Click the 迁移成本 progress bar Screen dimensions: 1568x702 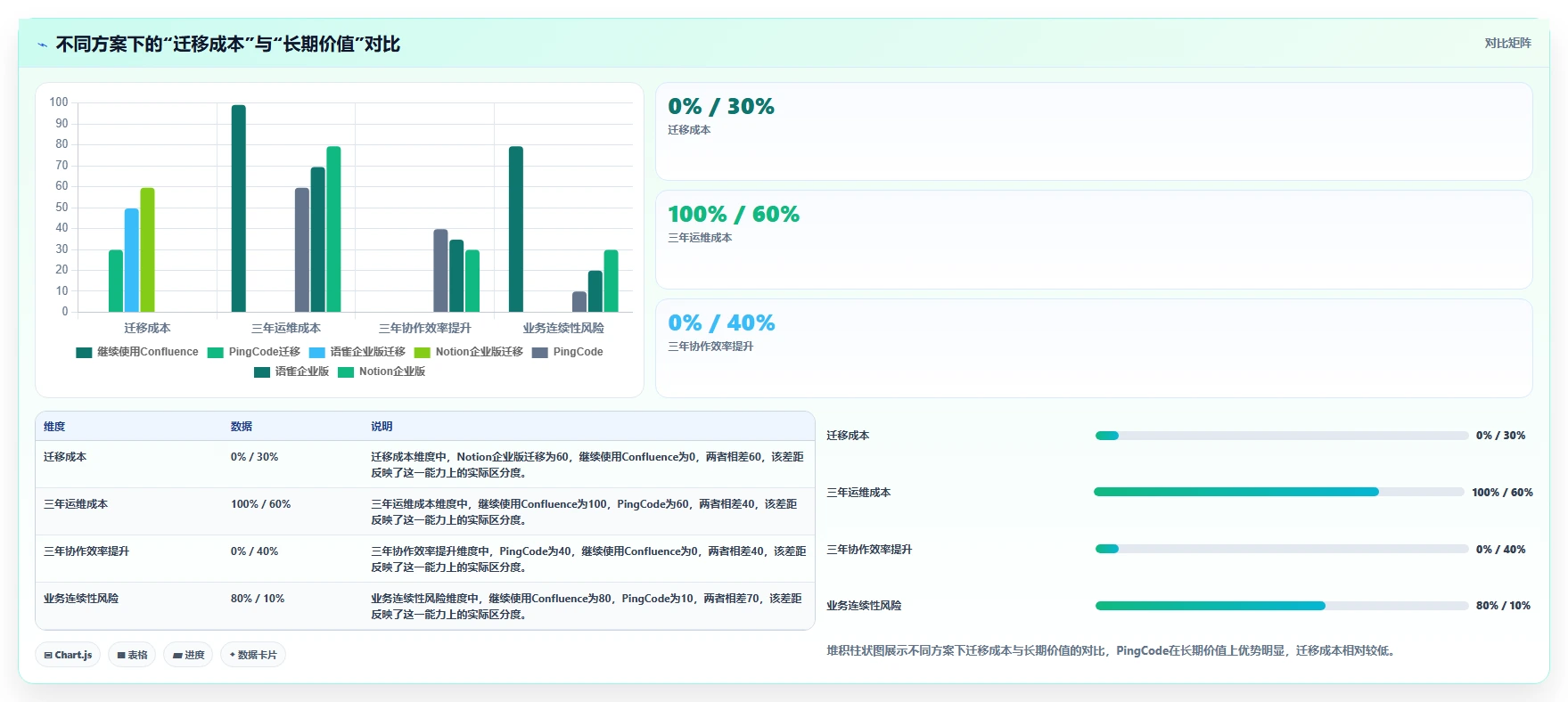[x=1282, y=436]
